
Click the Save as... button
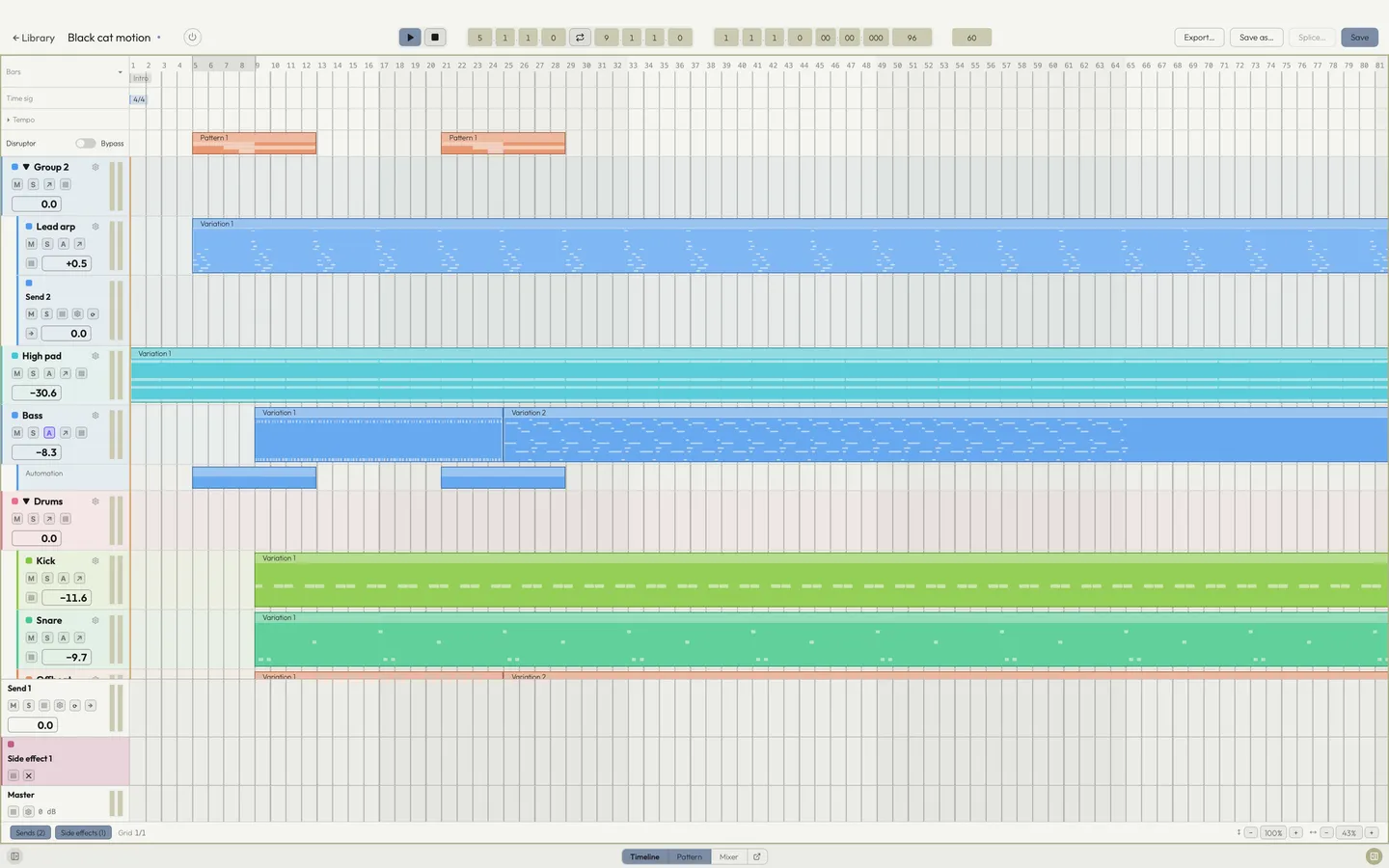click(x=1256, y=38)
